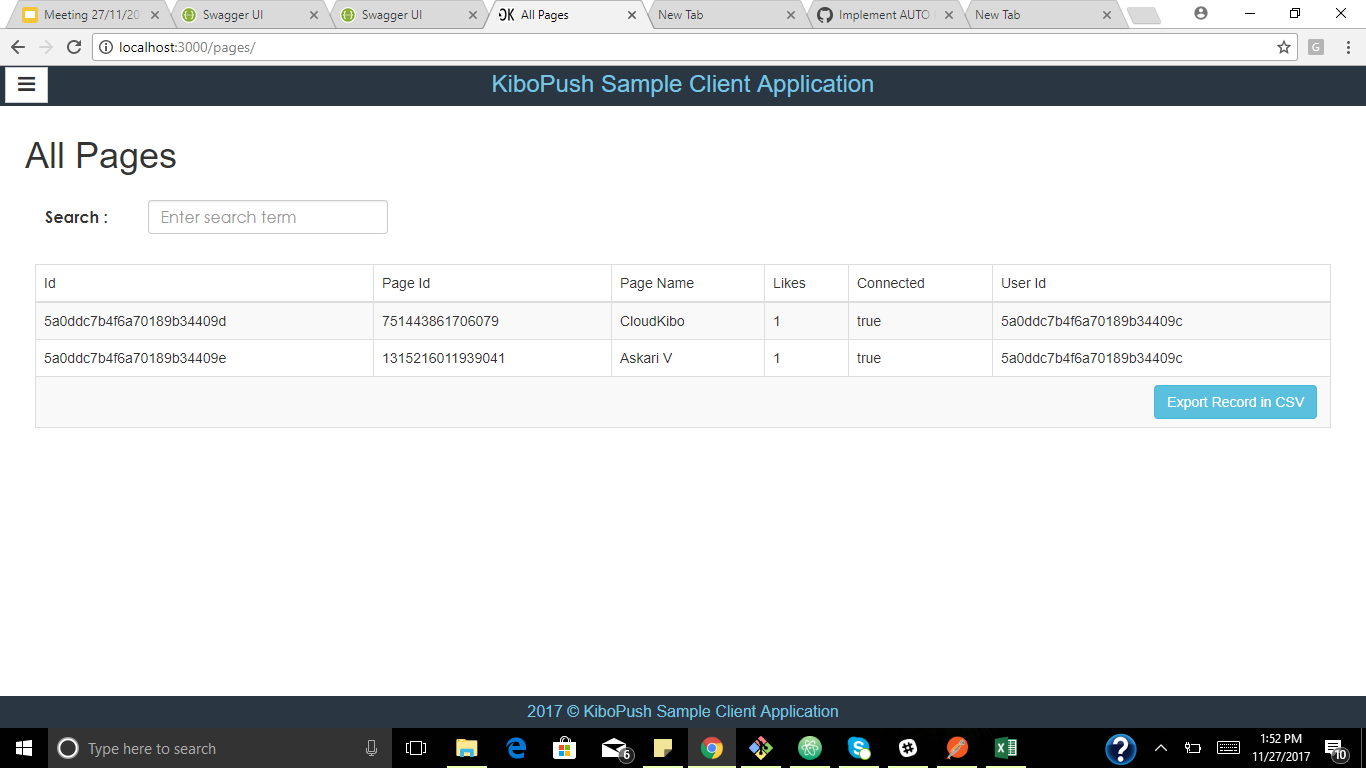Click Export Record in CSV button
The image size is (1366, 768).
(1235, 402)
